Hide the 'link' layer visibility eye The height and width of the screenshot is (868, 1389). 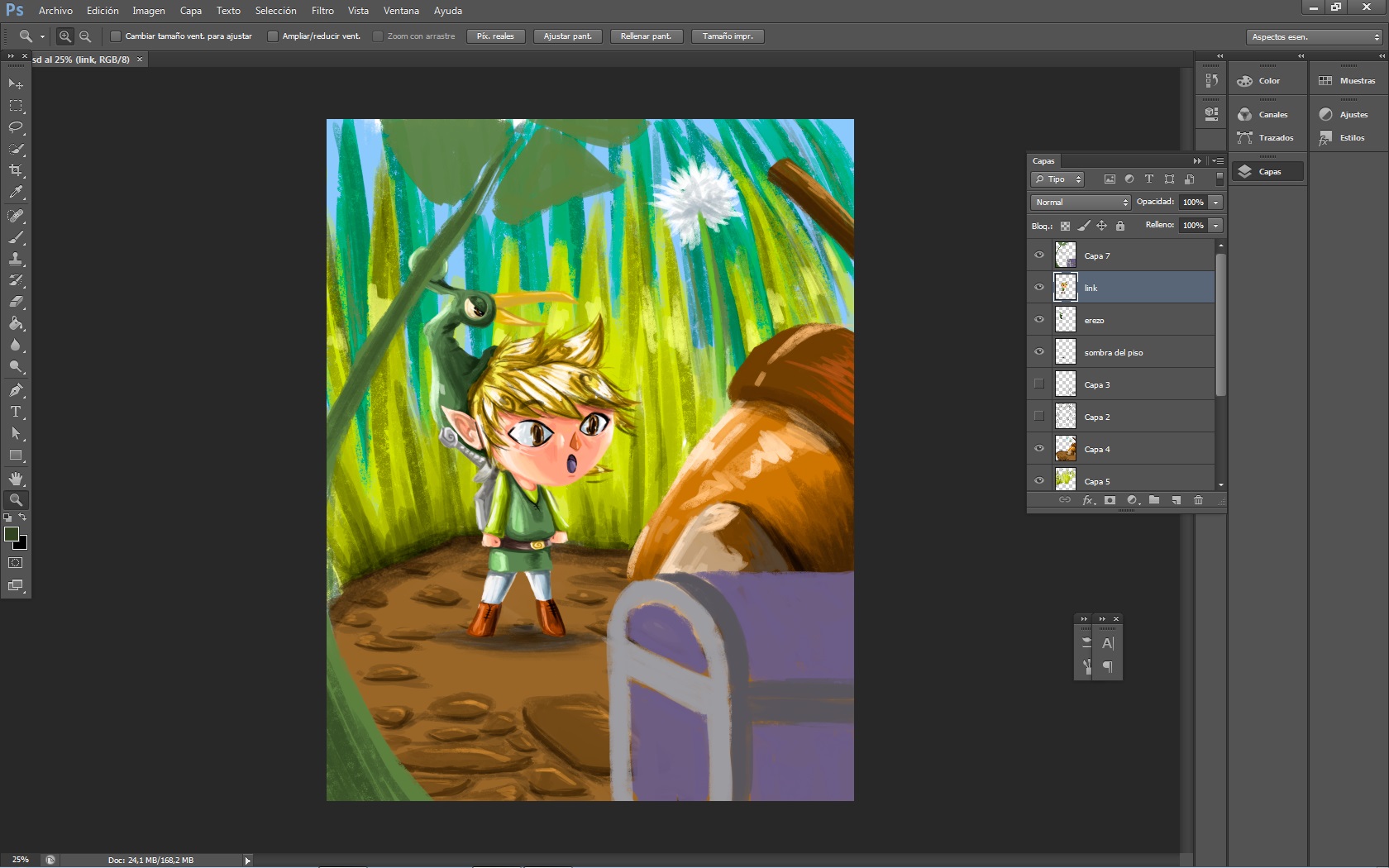(x=1038, y=287)
